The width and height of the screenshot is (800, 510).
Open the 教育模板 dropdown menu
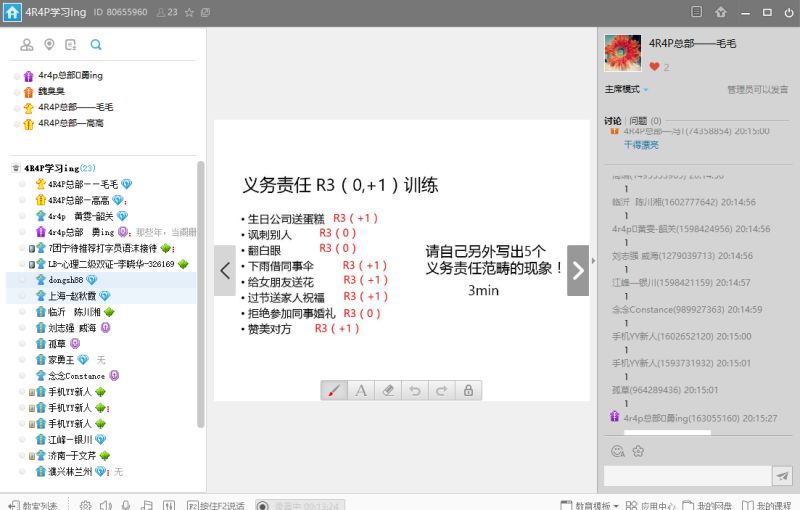click(x=590, y=505)
